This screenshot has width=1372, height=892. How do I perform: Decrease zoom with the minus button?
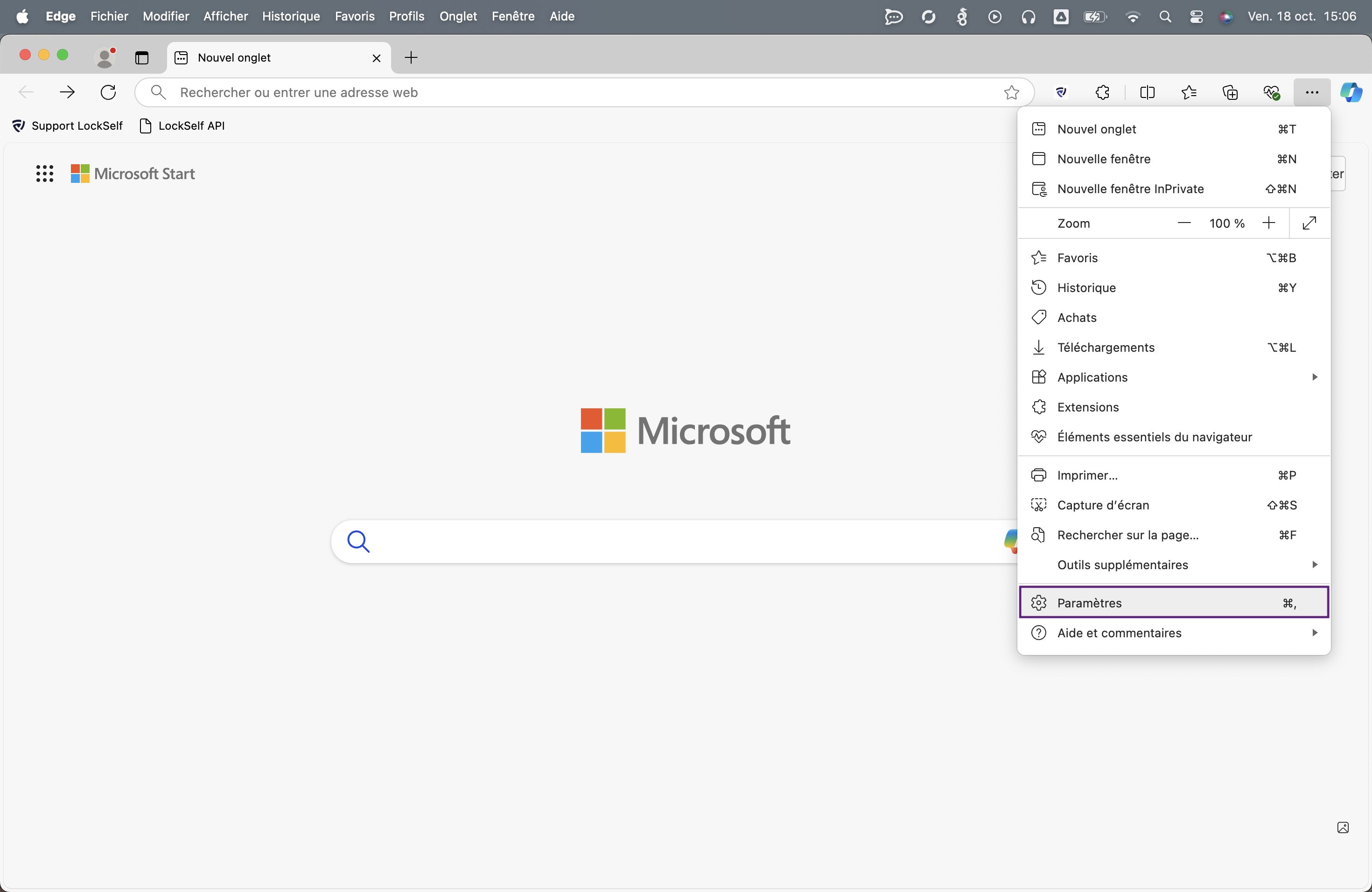[x=1184, y=223]
